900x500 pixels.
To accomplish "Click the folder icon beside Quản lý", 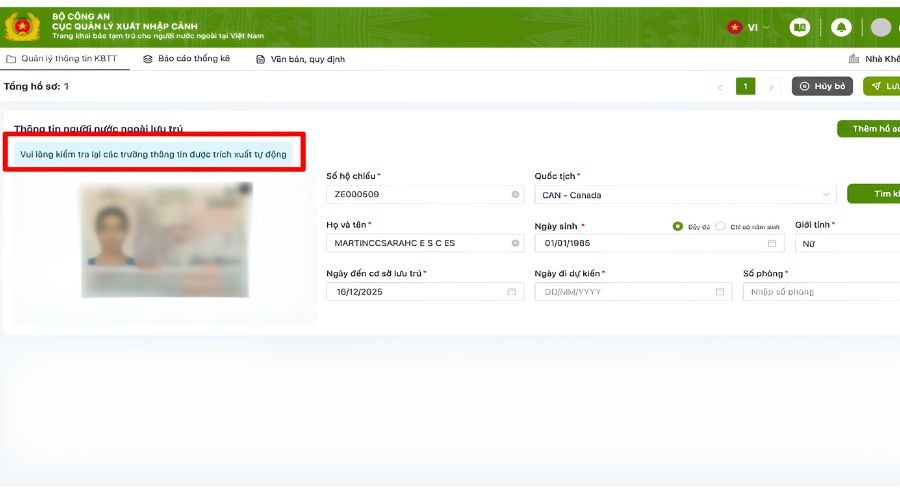I will tap(11, 59).
